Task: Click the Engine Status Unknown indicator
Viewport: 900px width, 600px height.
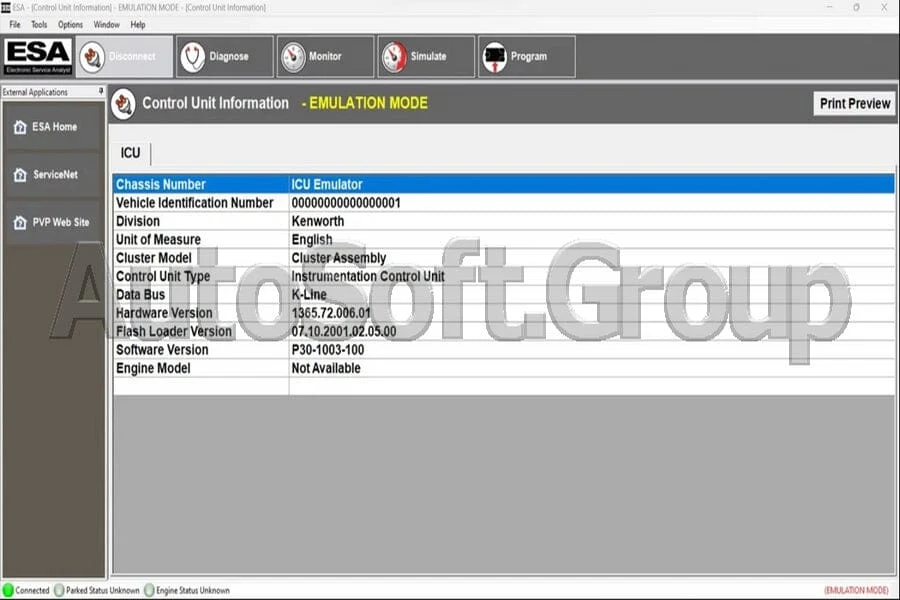Action: click(149, 590)
